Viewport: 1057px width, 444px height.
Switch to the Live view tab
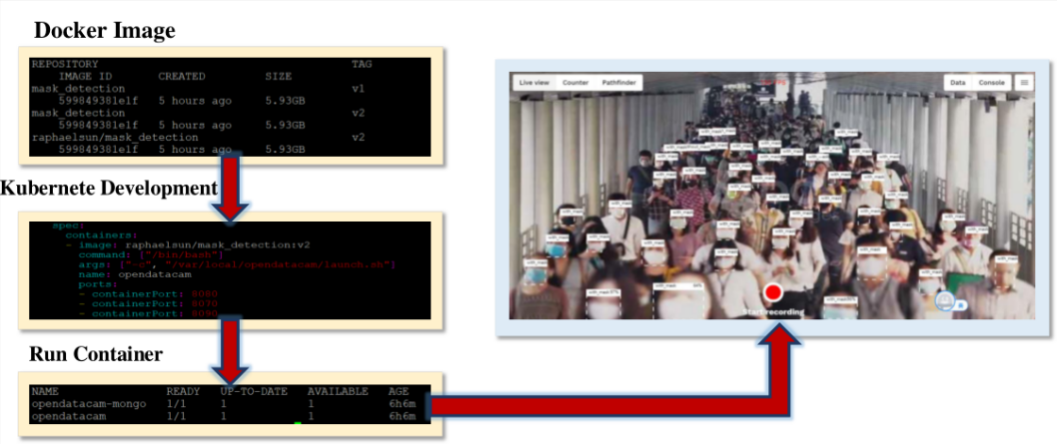[x=534, y=83]
